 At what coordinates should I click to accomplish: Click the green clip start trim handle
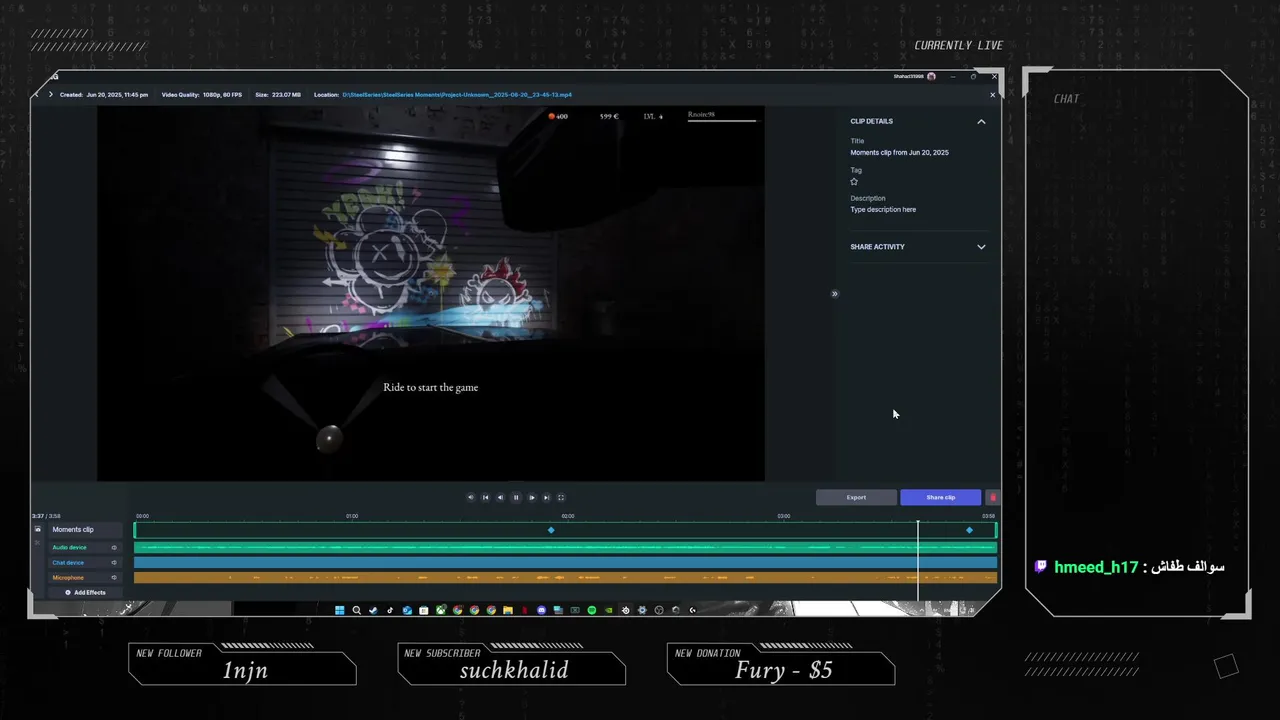135,530
